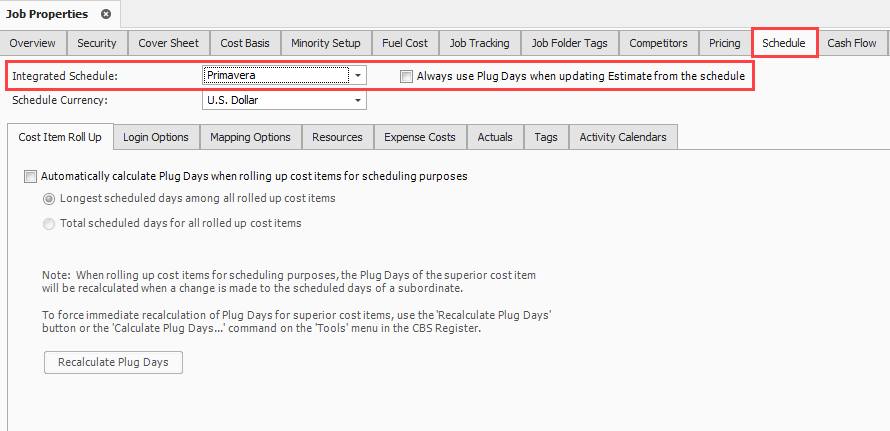Open the Actuals sub-tab
Screen dimensions: 890x431
pyautogui.click(x=495, y=137)
